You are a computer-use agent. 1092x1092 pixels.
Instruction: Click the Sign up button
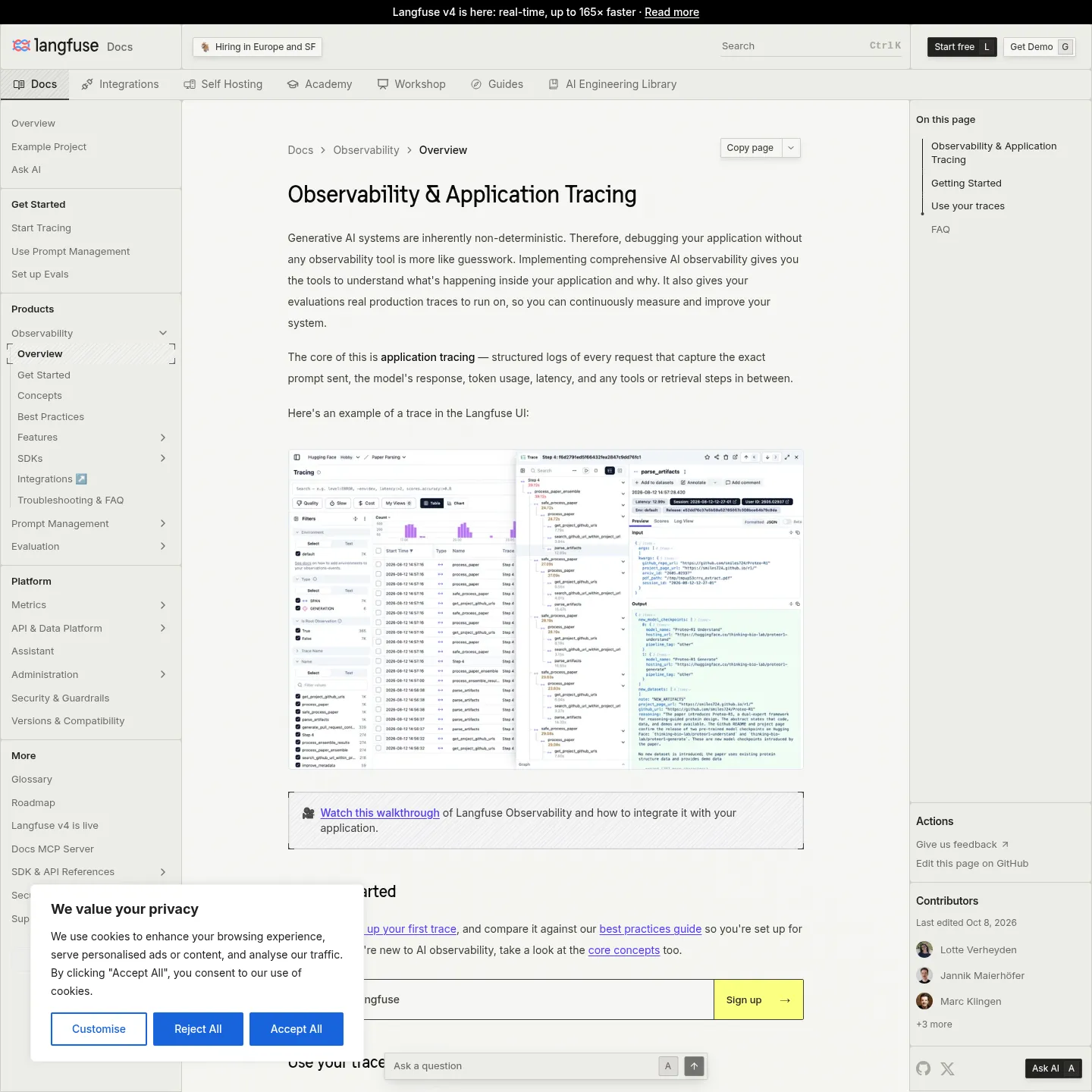[x=758, y=1000]
